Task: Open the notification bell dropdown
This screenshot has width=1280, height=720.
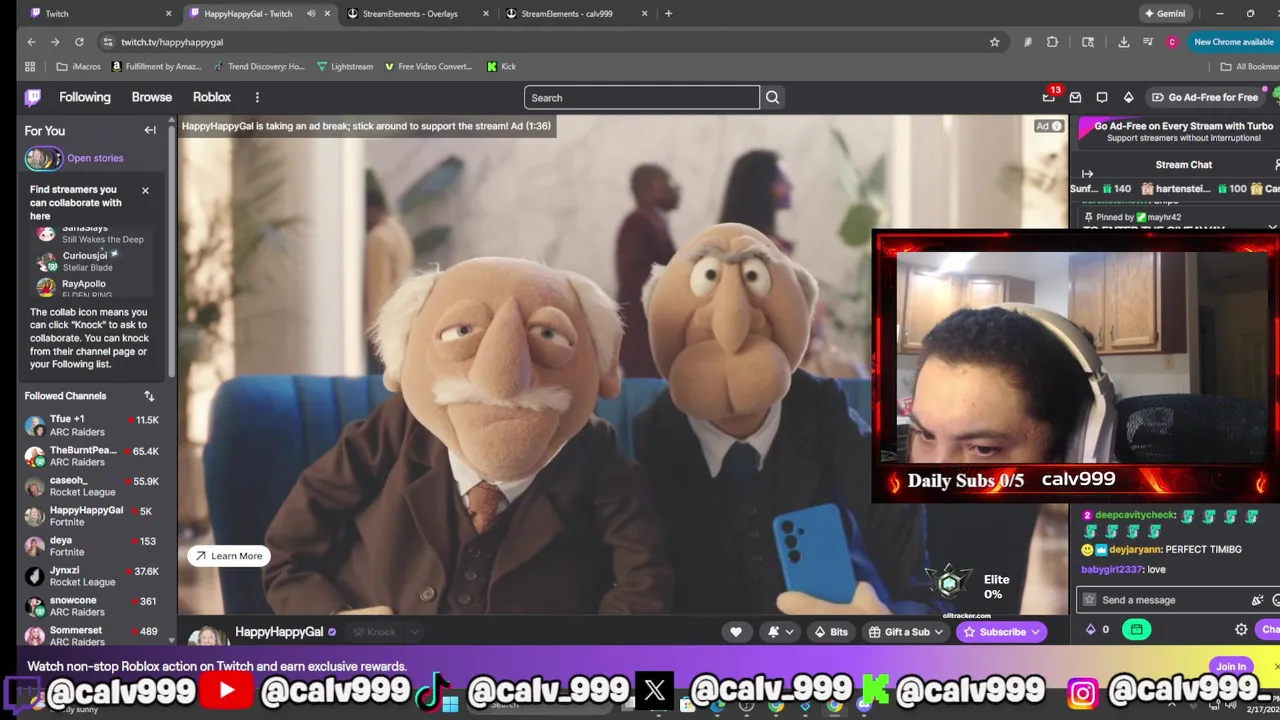Action: point(779,632)
